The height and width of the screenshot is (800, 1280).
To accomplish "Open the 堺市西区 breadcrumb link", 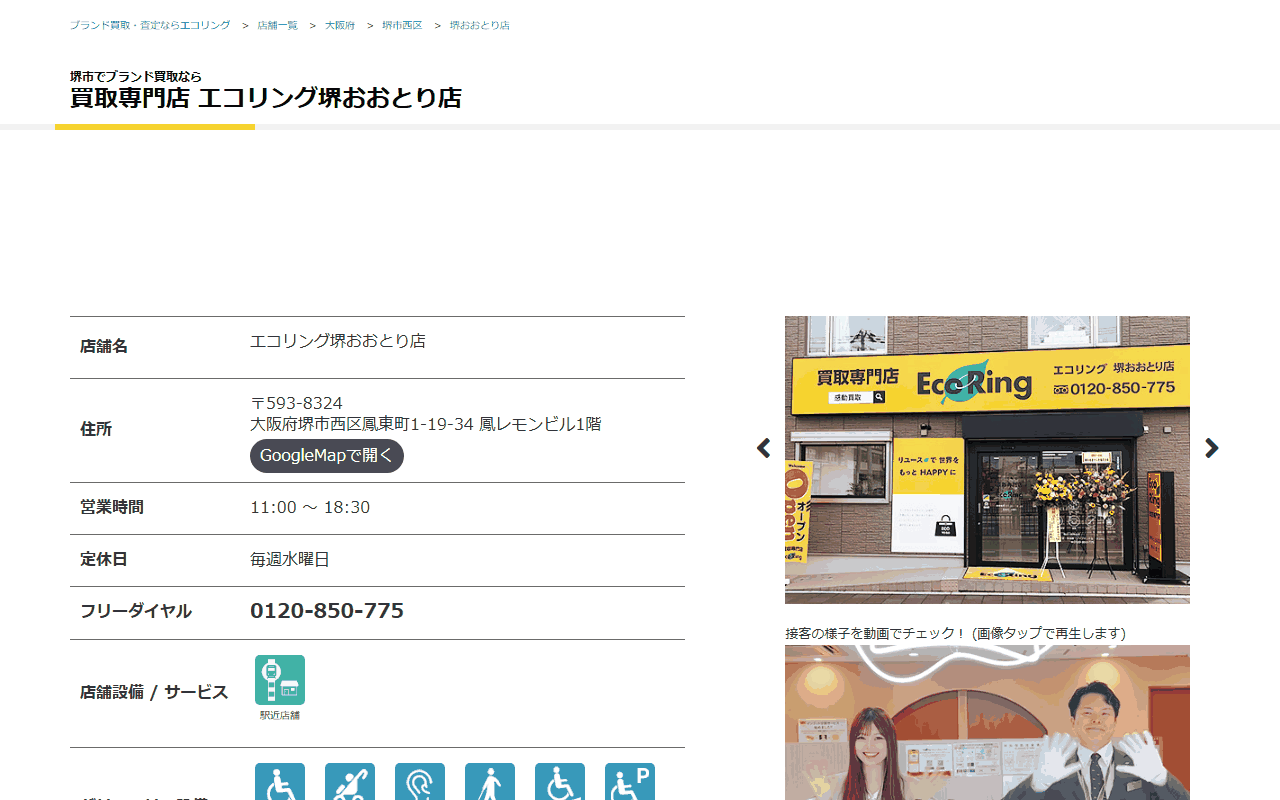I will tap(402, 25).
